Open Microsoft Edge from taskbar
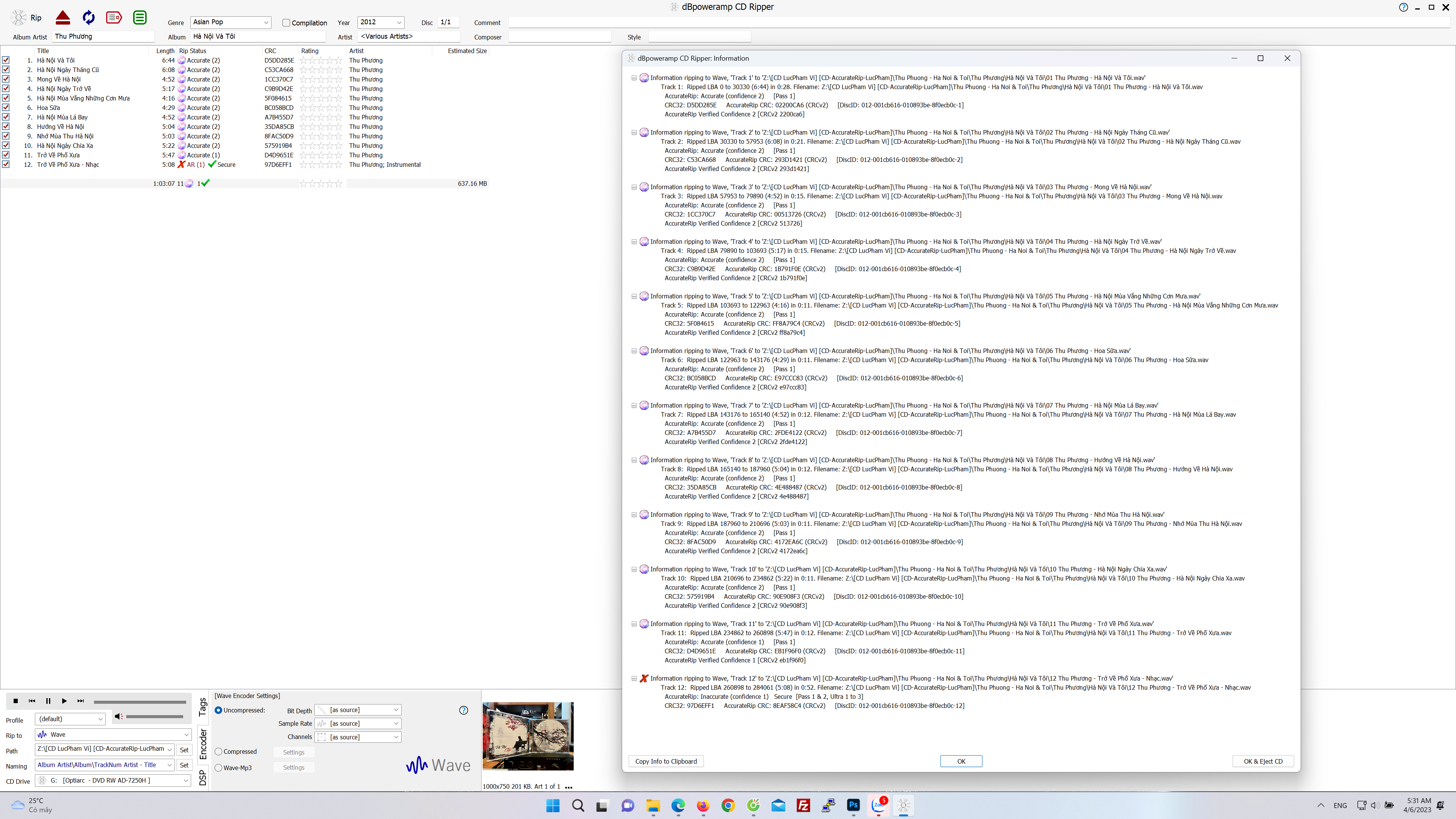1456x819 pixels. 678,805
